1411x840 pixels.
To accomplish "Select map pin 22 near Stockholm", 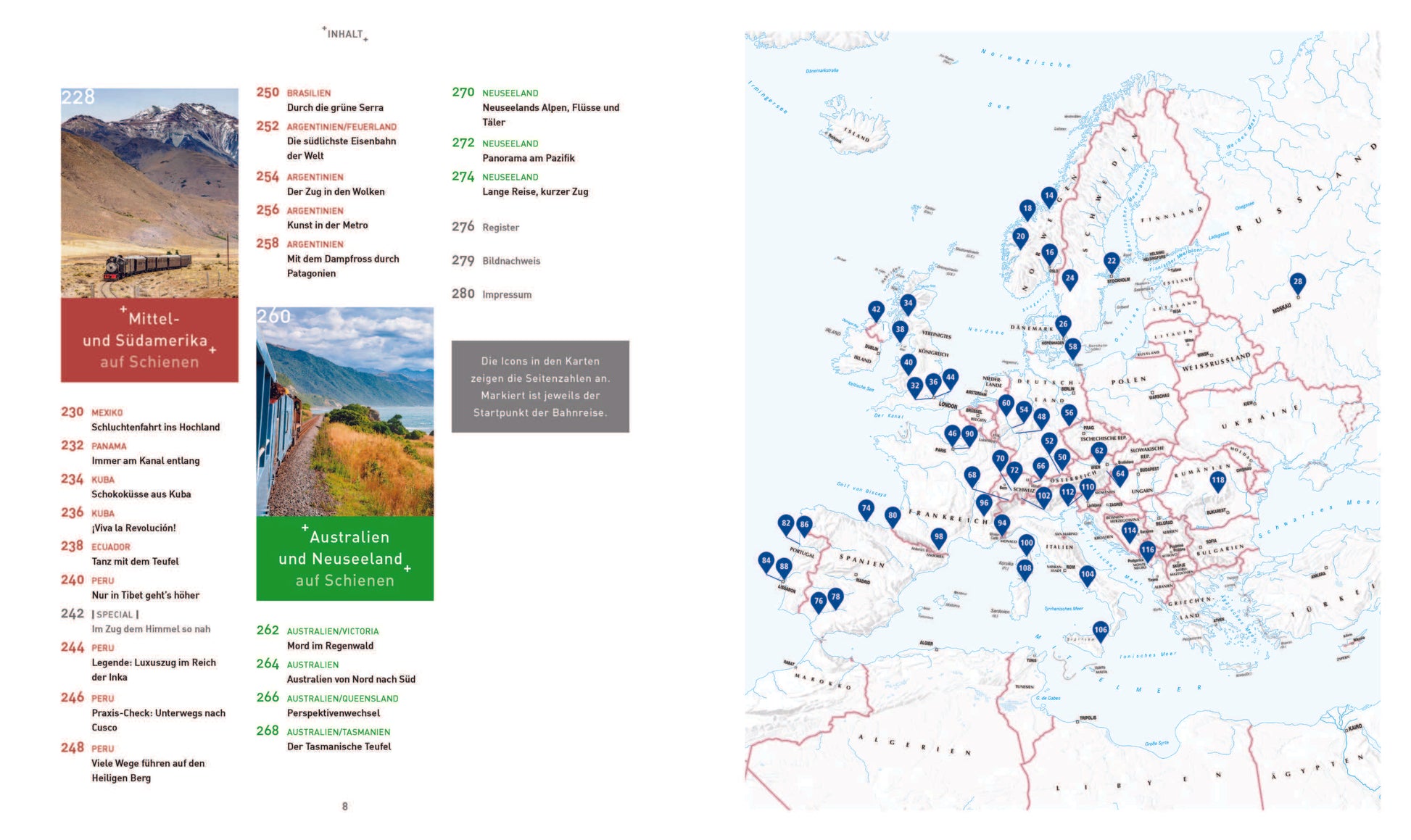I will [1111, 261].
